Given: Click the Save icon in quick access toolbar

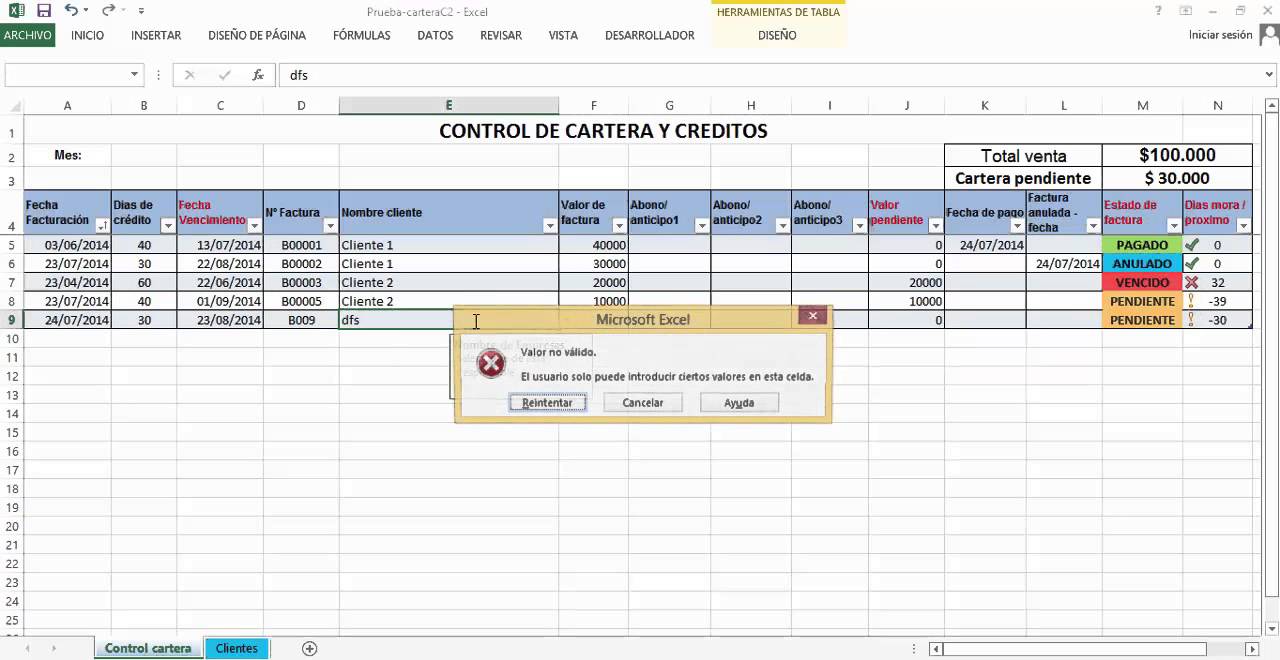Looking at the screenshot, I should click(43, 11).
